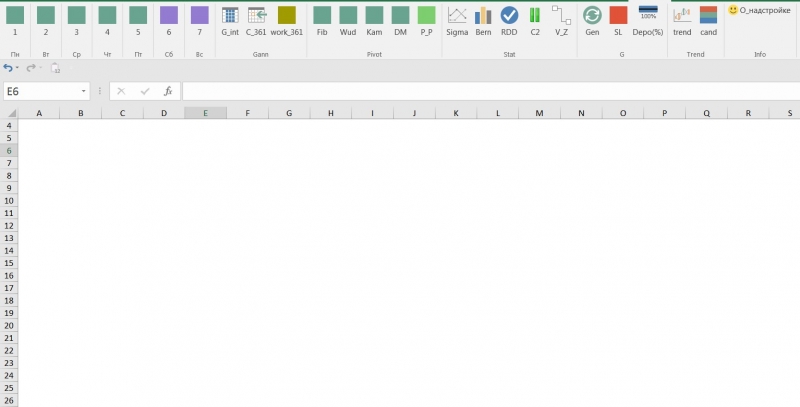
Task: Click the olive work_361 button
Action: coord(287,21)
